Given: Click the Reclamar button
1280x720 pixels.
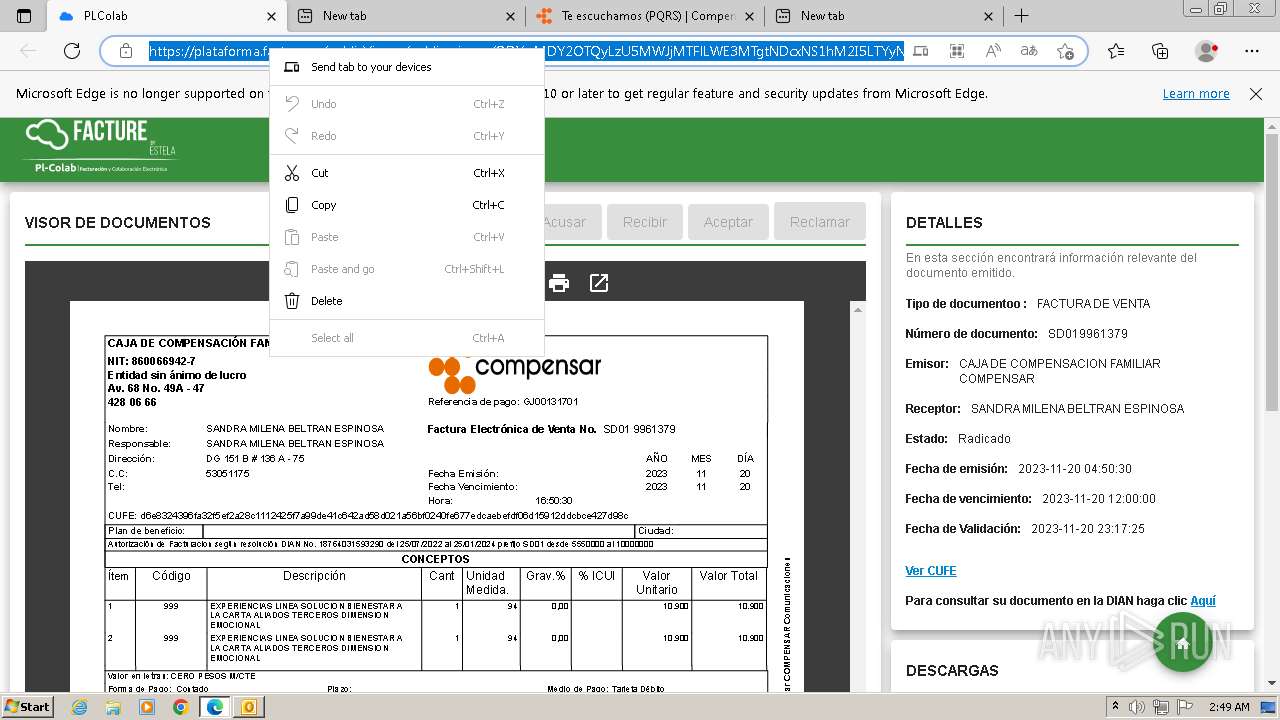Looking at the screenshot, I should pyautogui.click(x=820, y=222).
